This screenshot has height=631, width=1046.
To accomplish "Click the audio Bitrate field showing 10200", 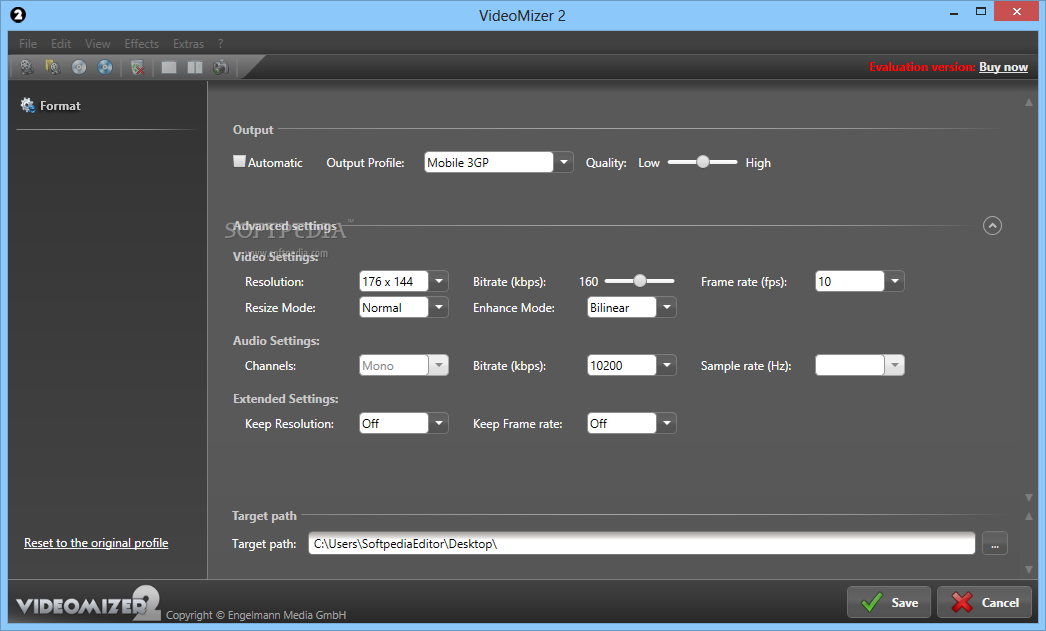I will [x=622, y=366].
